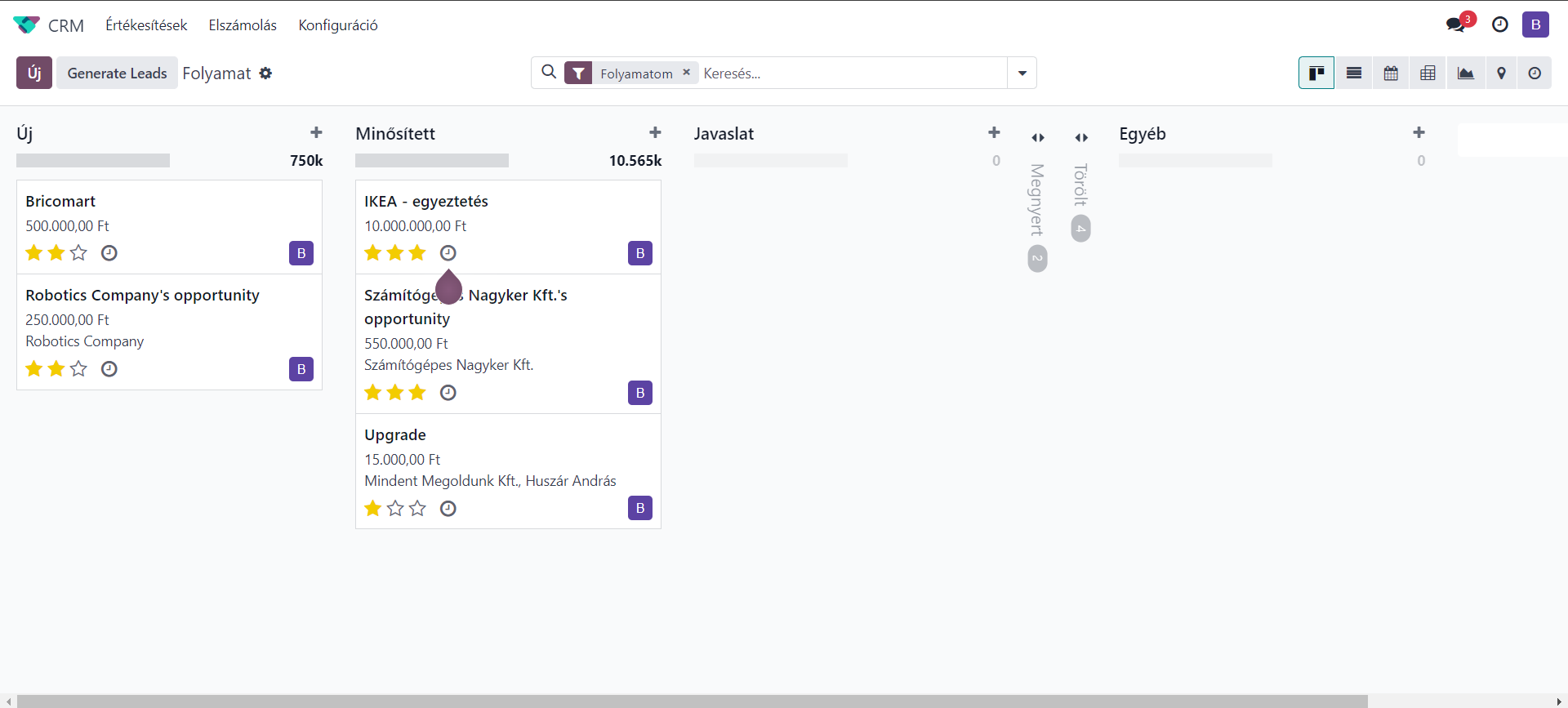Image resolution: width=1568 pixels, height=708 pixels.
Task: Remove the Folyamatom filter facet
Action: point(686,73)
